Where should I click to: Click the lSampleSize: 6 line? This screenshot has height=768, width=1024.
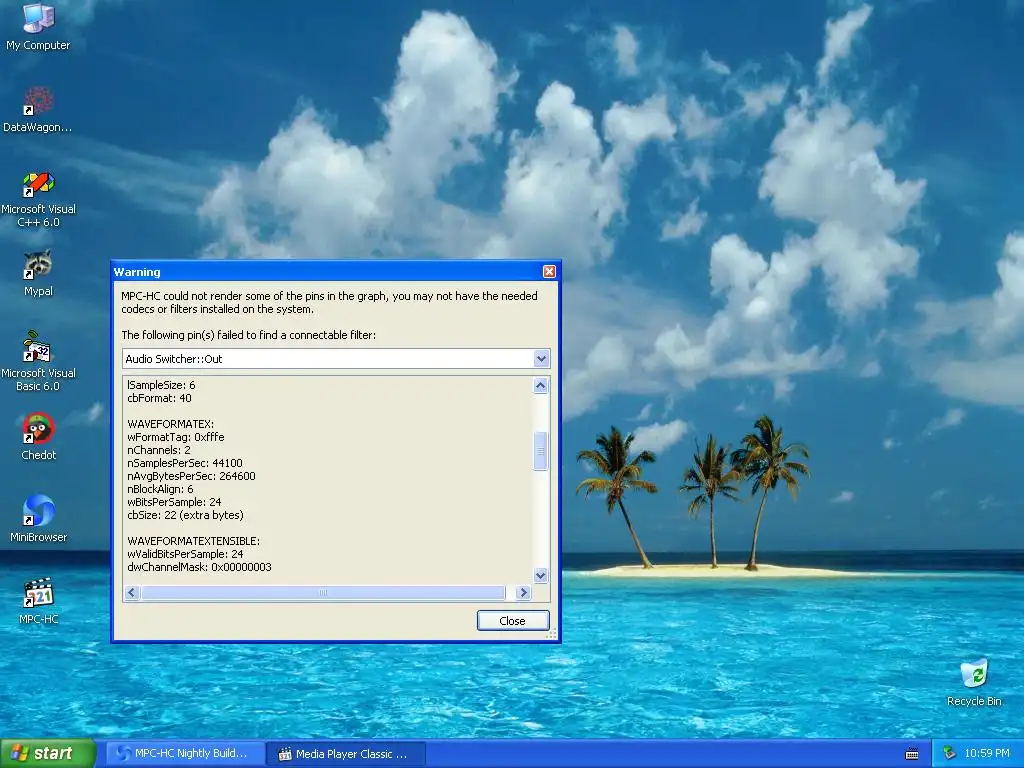[x=161, y=385]
